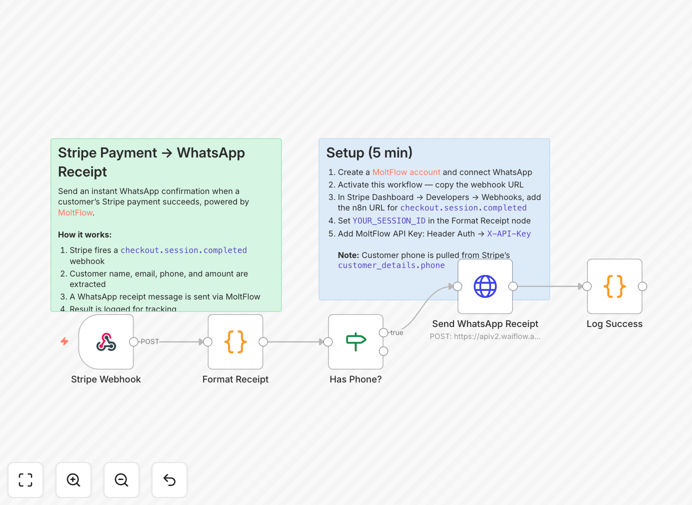Click the Send WhatsApp Receipt label
This screenshot has width=692, height=505.
[485, 324]
